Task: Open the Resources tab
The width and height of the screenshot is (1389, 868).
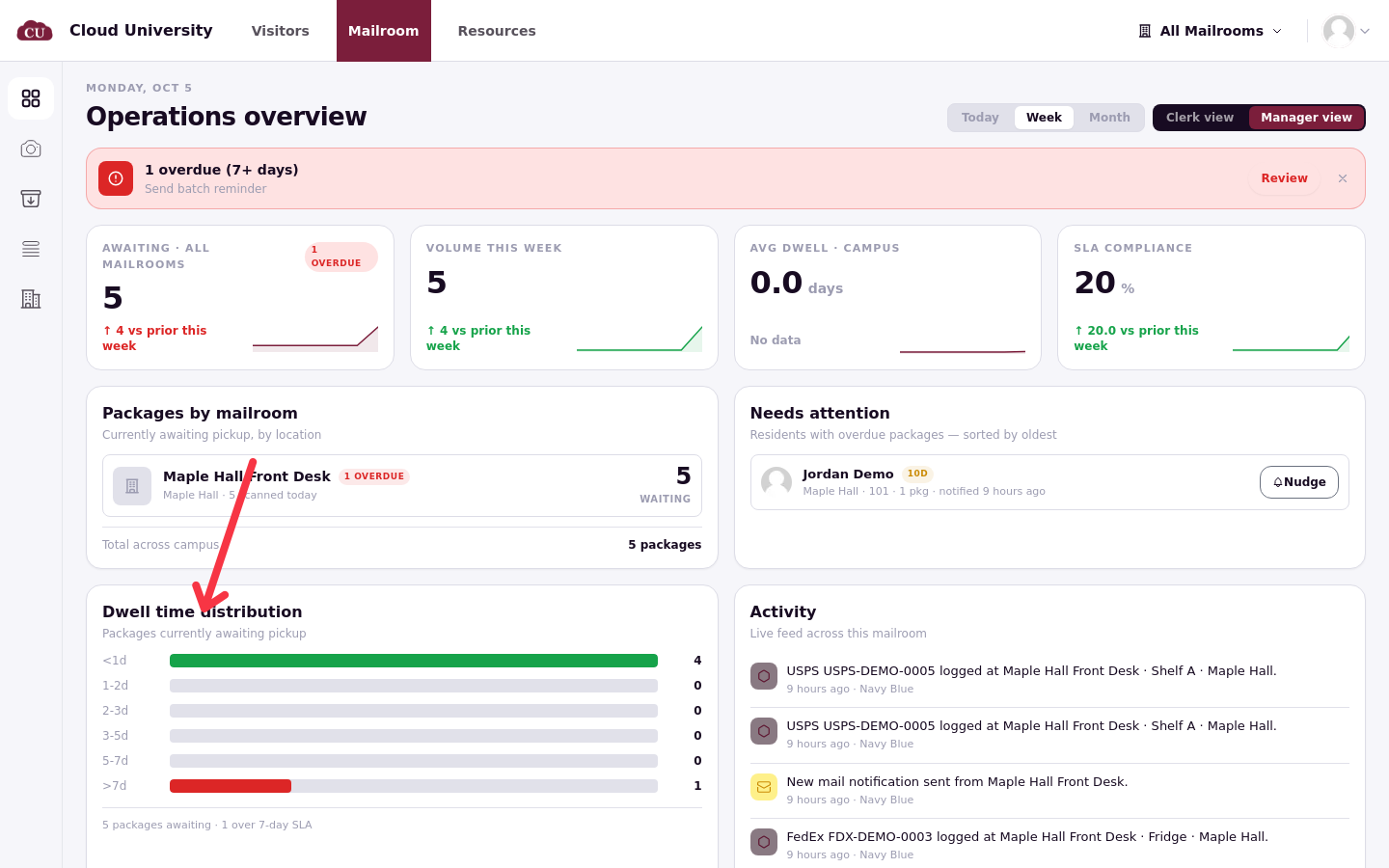Action: coord(497,31)
